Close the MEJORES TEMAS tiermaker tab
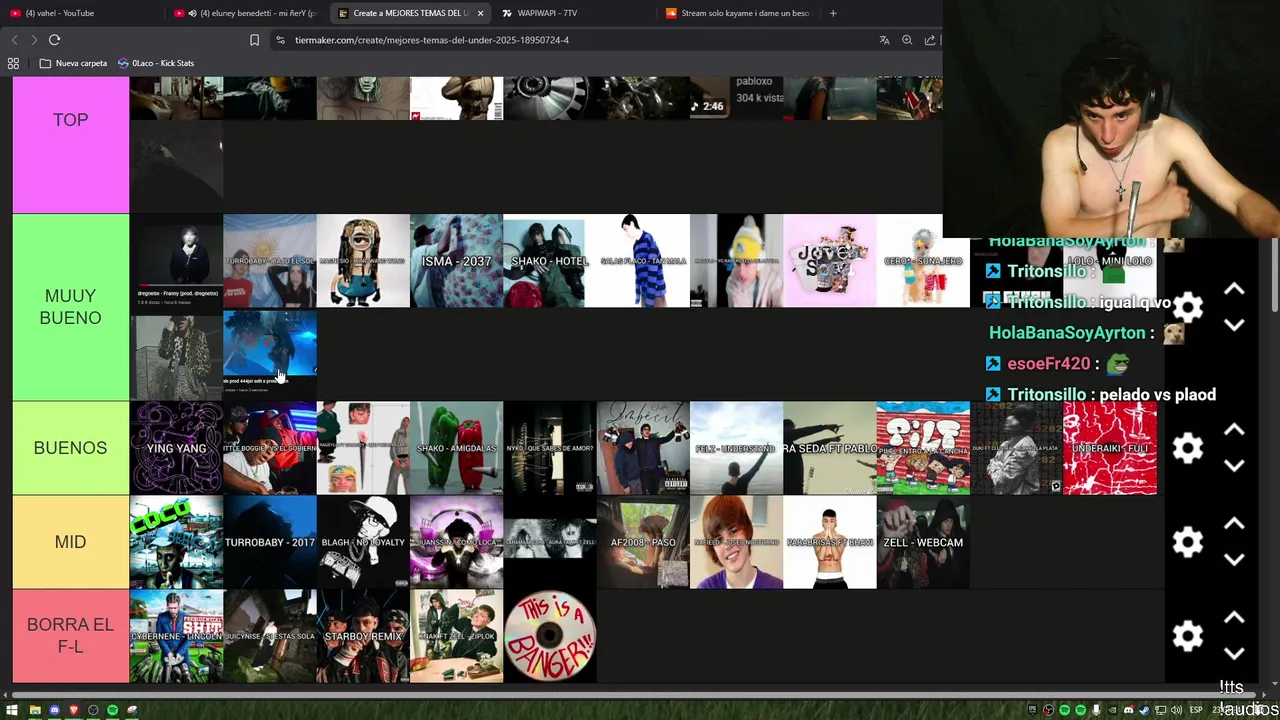Screen dimensions: 1280x720 (480, 13)
